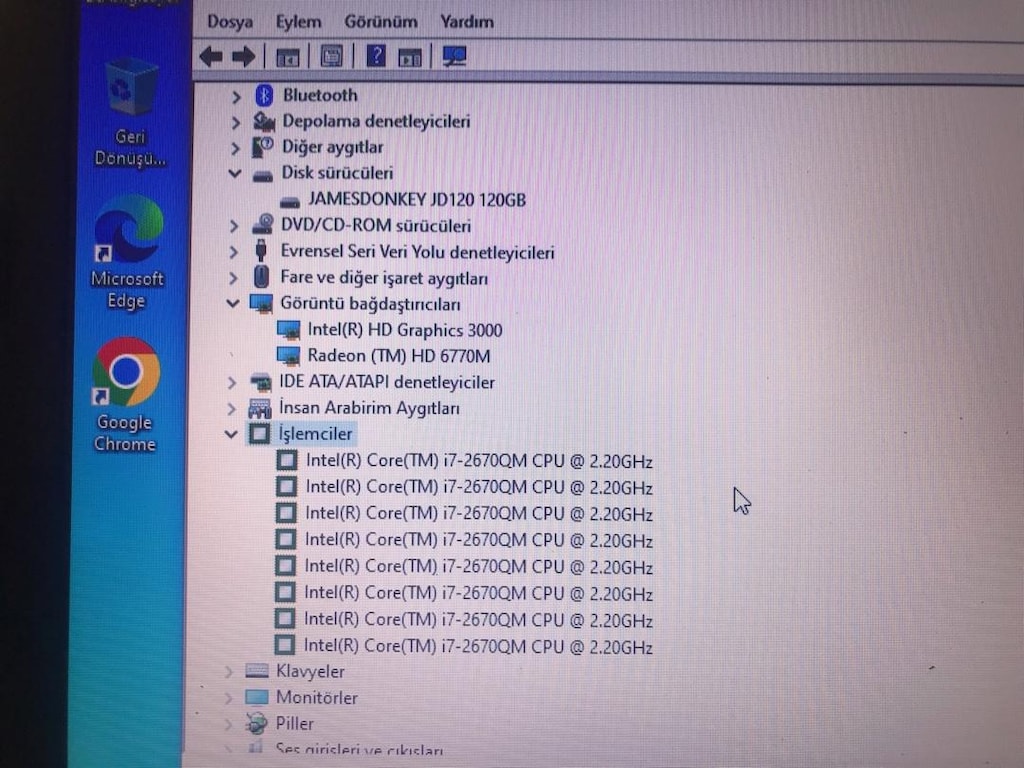Expand İnsan Arabirim Aygıtları node
This screenshot has height=768, width=1024.
(232, 409)
